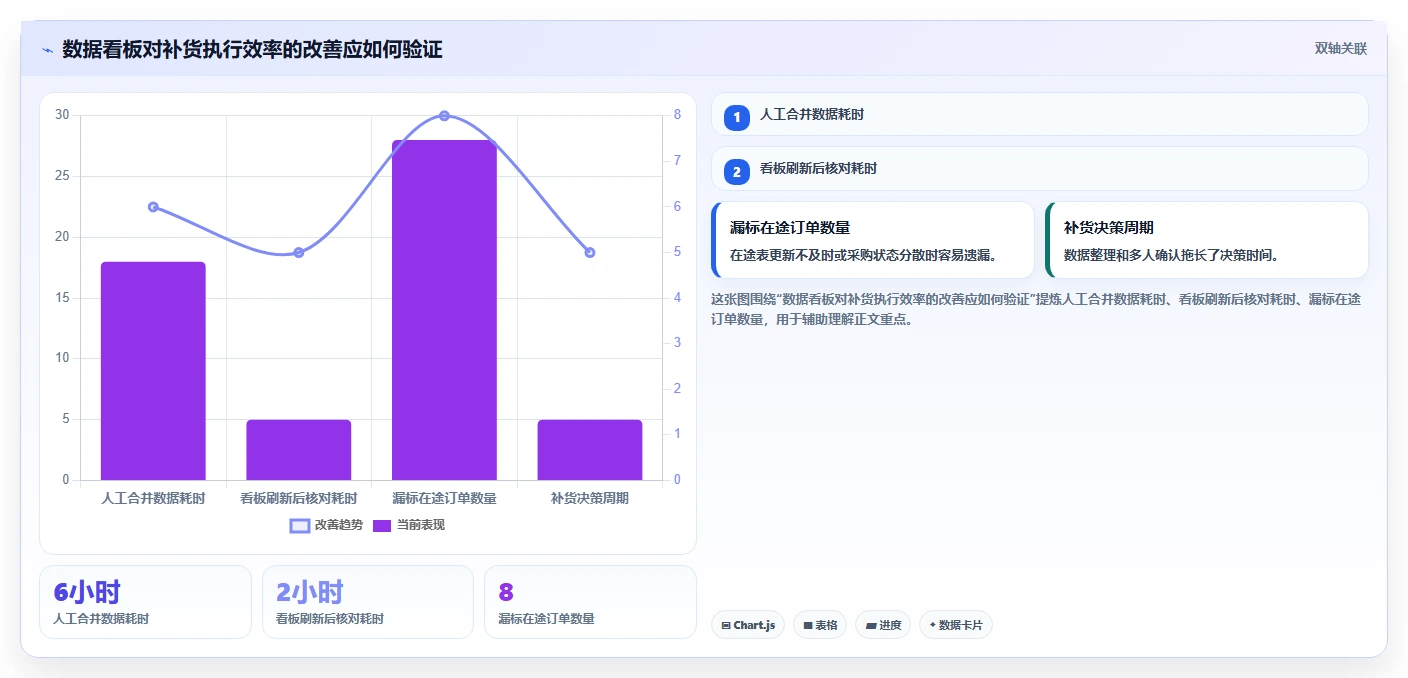The image size is (1408, 678).
Task: Click x-axis label 补货决策周期
Action: tap(590, 498)
